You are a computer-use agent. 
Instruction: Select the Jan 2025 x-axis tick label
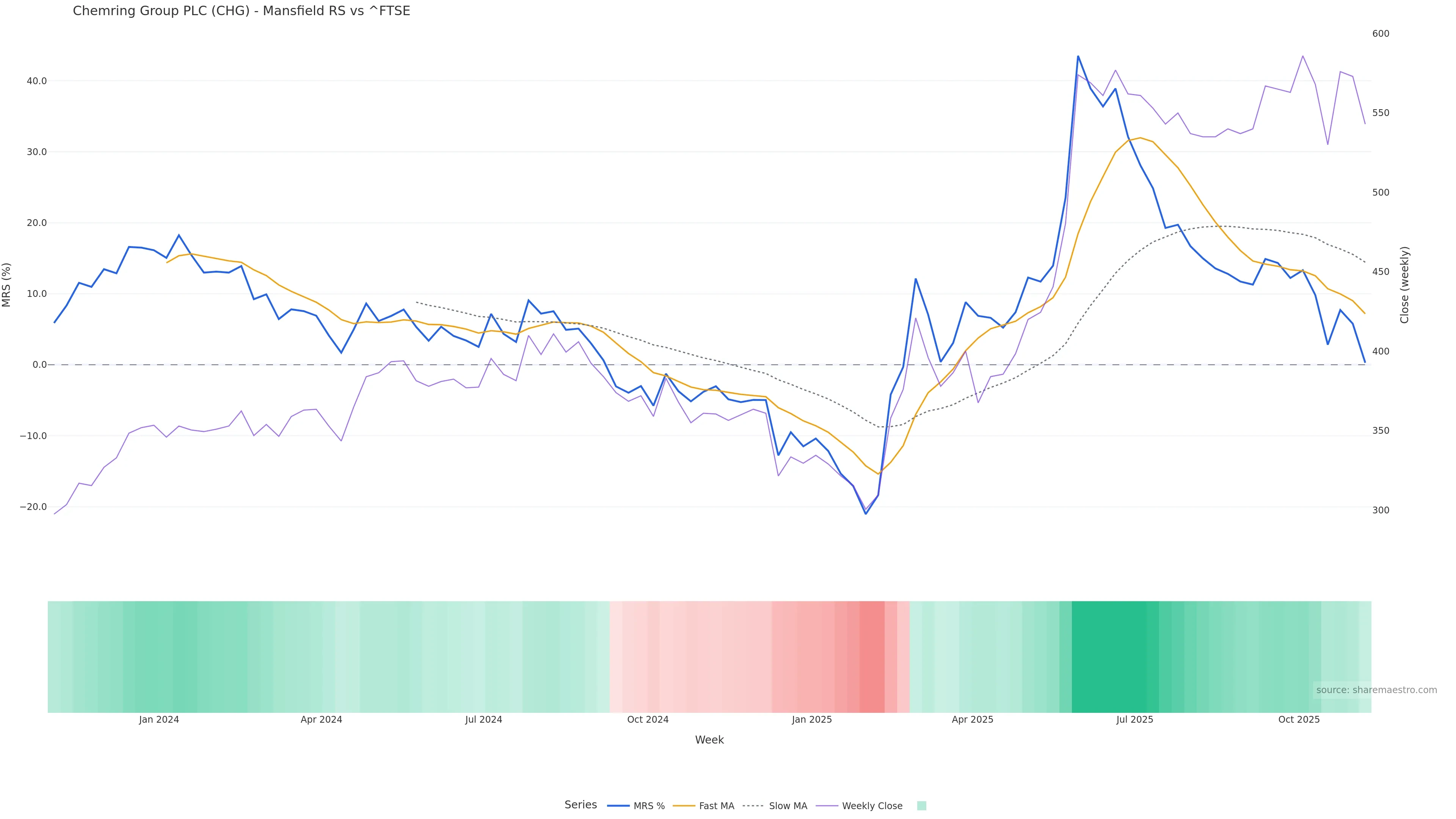812,720
